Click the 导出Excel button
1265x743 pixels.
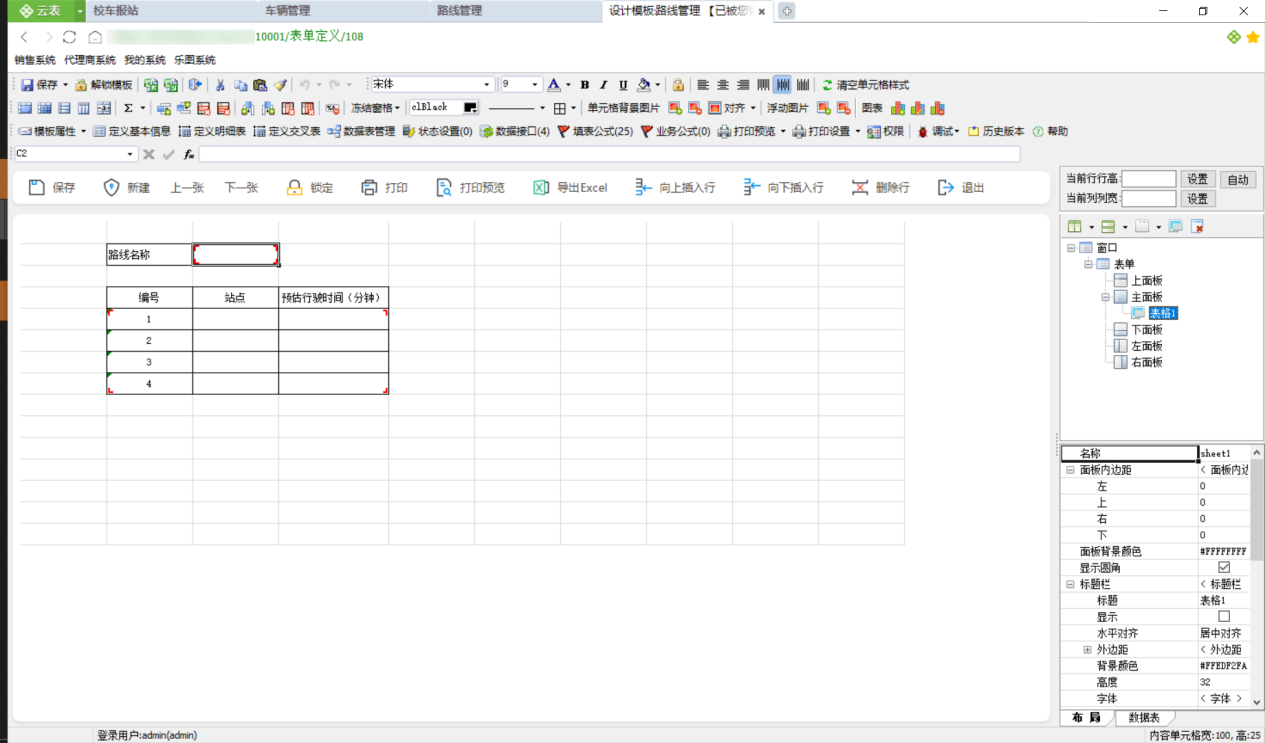[x=570, y=187]
